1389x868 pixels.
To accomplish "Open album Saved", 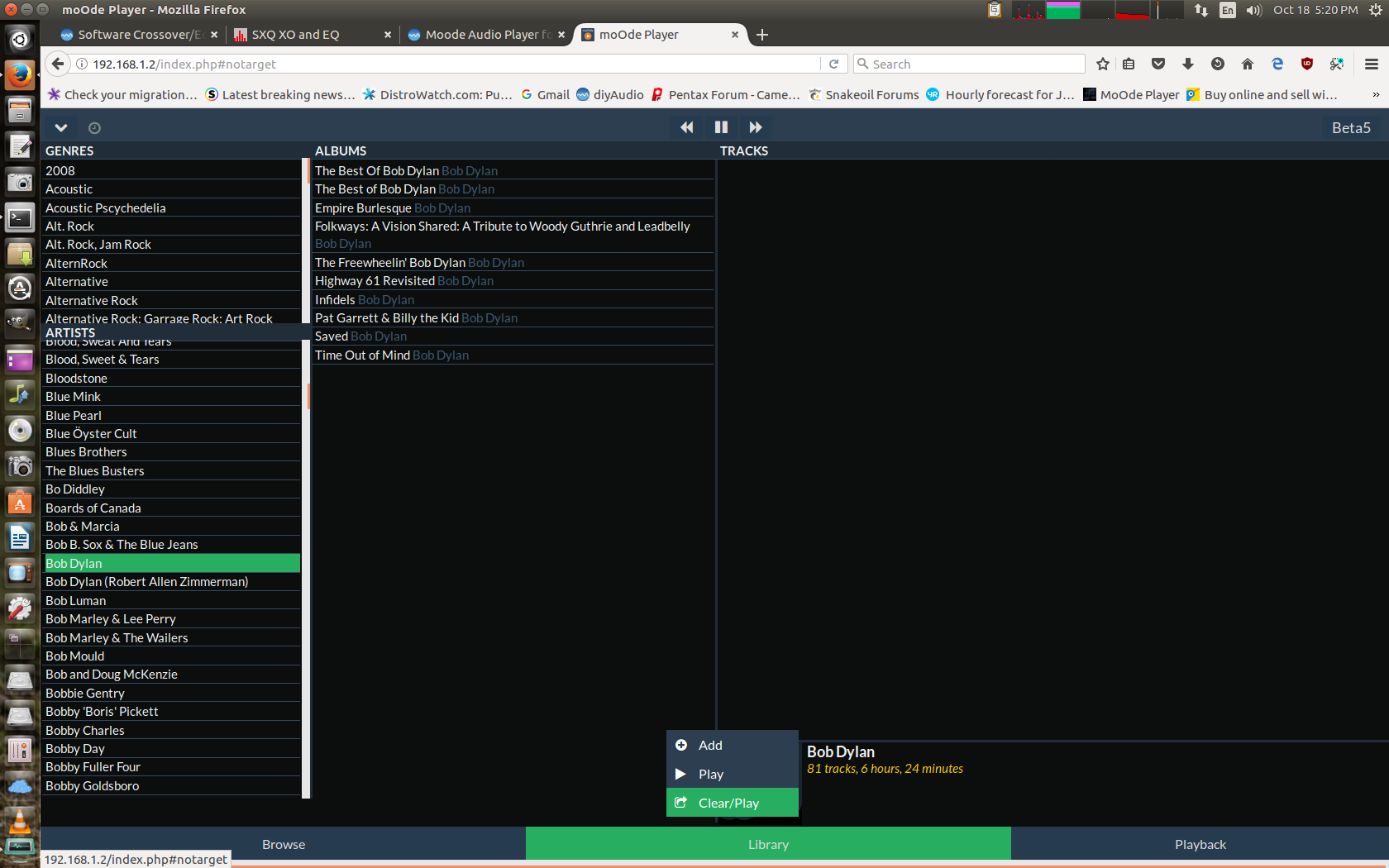I will click(x=512, y=336).
